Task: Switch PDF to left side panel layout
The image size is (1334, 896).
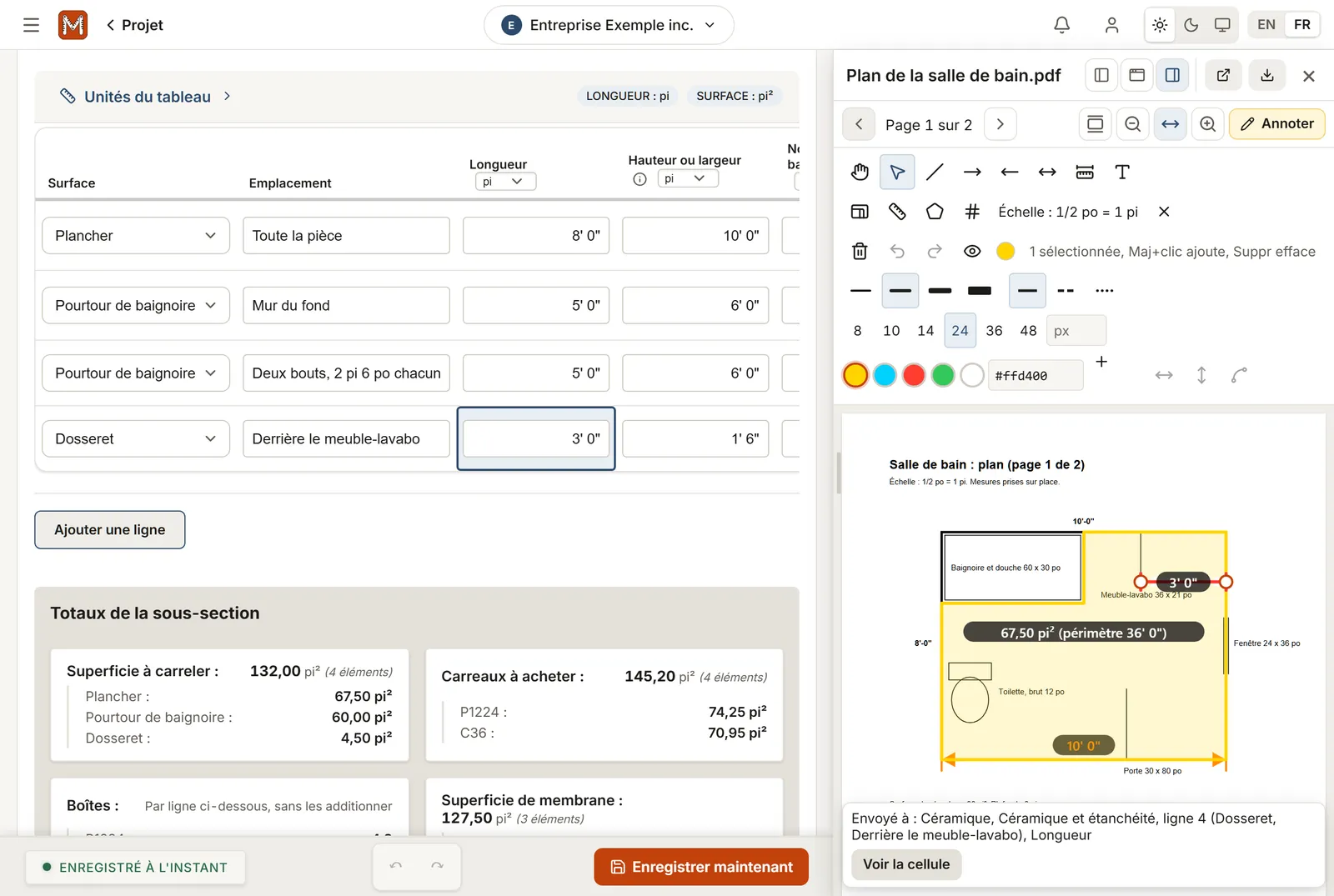Action: pos(1101,75)
